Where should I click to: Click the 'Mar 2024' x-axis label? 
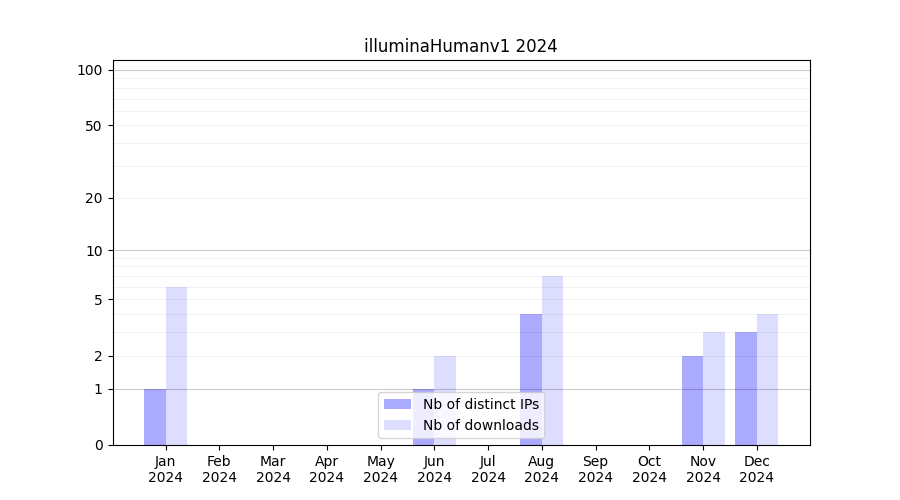coord(273,469)
